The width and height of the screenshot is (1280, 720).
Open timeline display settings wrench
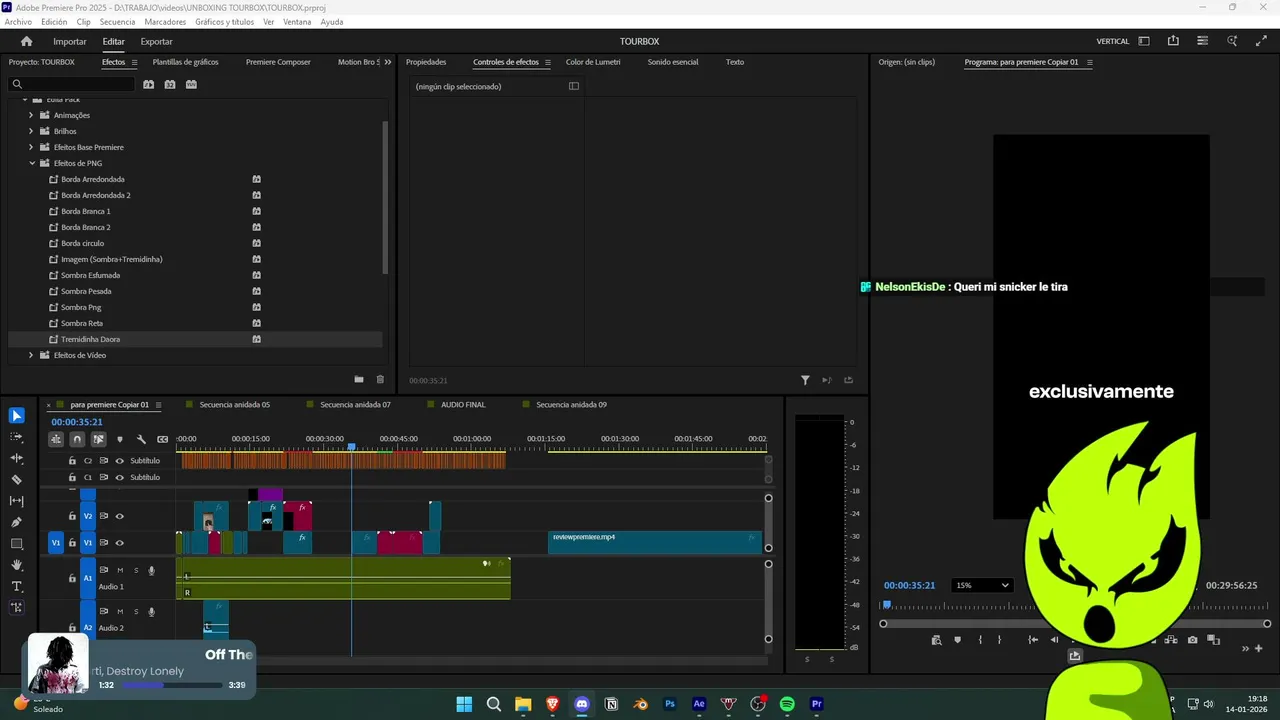pos(141,439)
